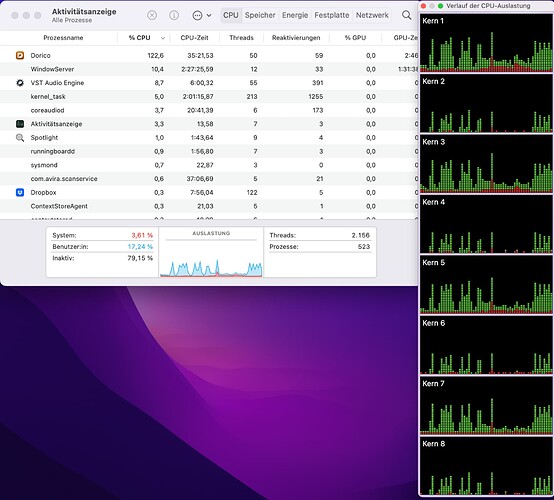Select the Spotlight magnifier icon

pos(20,137)
